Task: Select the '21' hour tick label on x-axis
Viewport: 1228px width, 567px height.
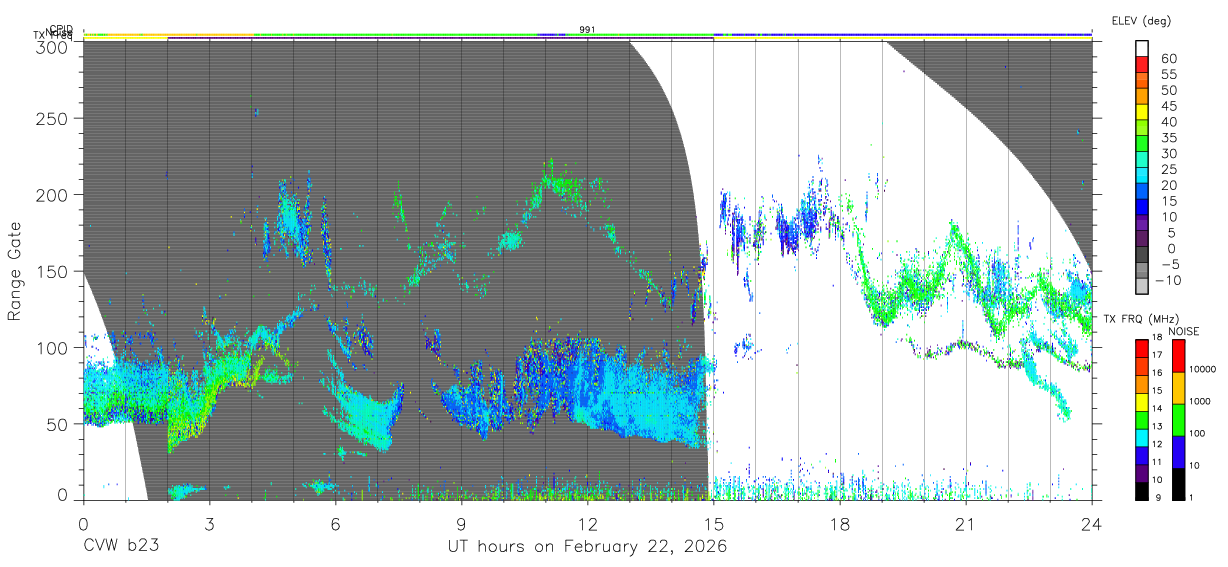Action: coord(966,523)
